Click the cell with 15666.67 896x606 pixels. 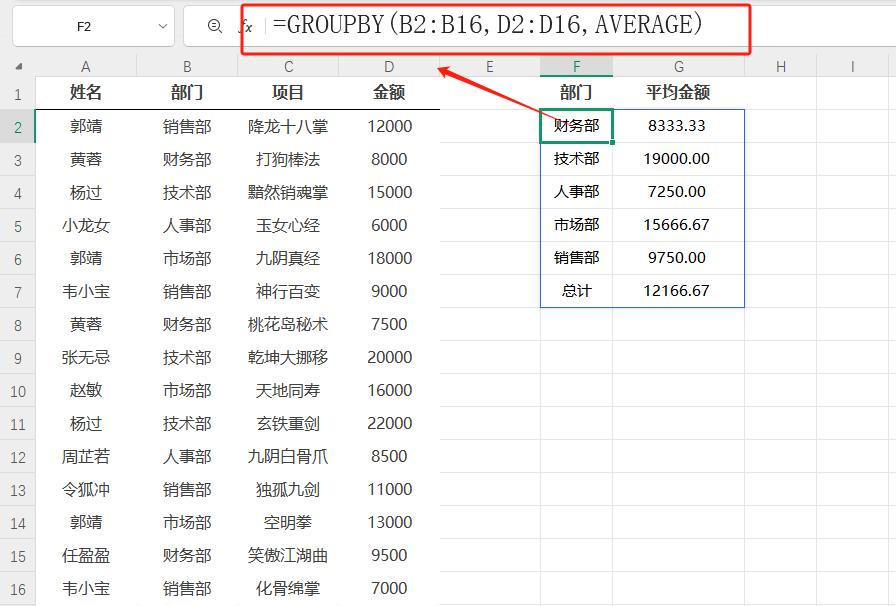[678, 225]
